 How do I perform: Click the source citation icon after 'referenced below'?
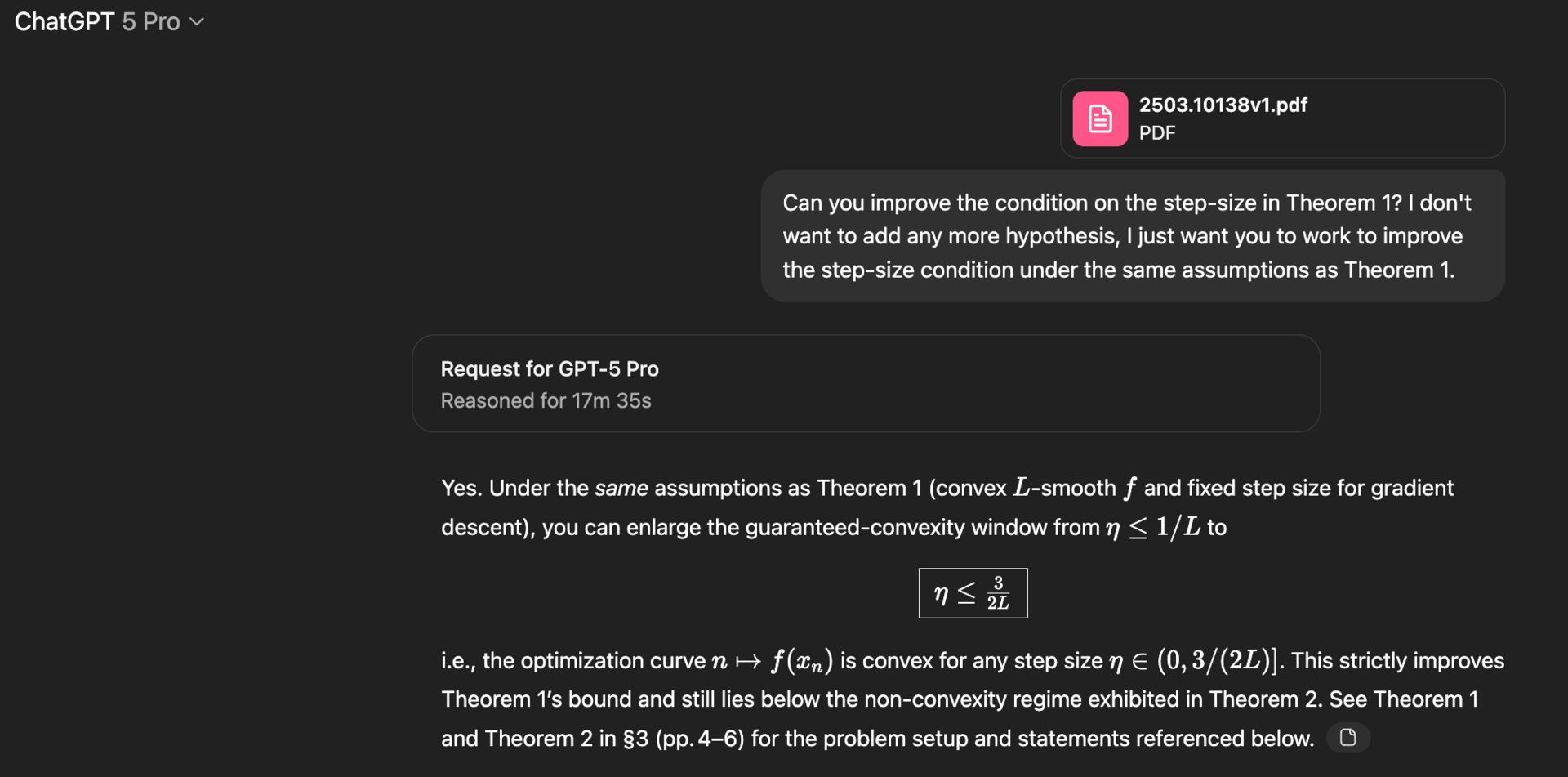(x=1347, y=738)
